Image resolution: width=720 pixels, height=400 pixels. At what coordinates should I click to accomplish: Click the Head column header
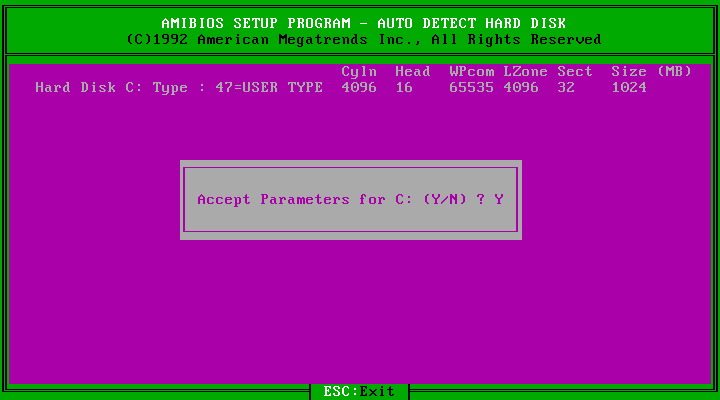(x=412, y=71)
